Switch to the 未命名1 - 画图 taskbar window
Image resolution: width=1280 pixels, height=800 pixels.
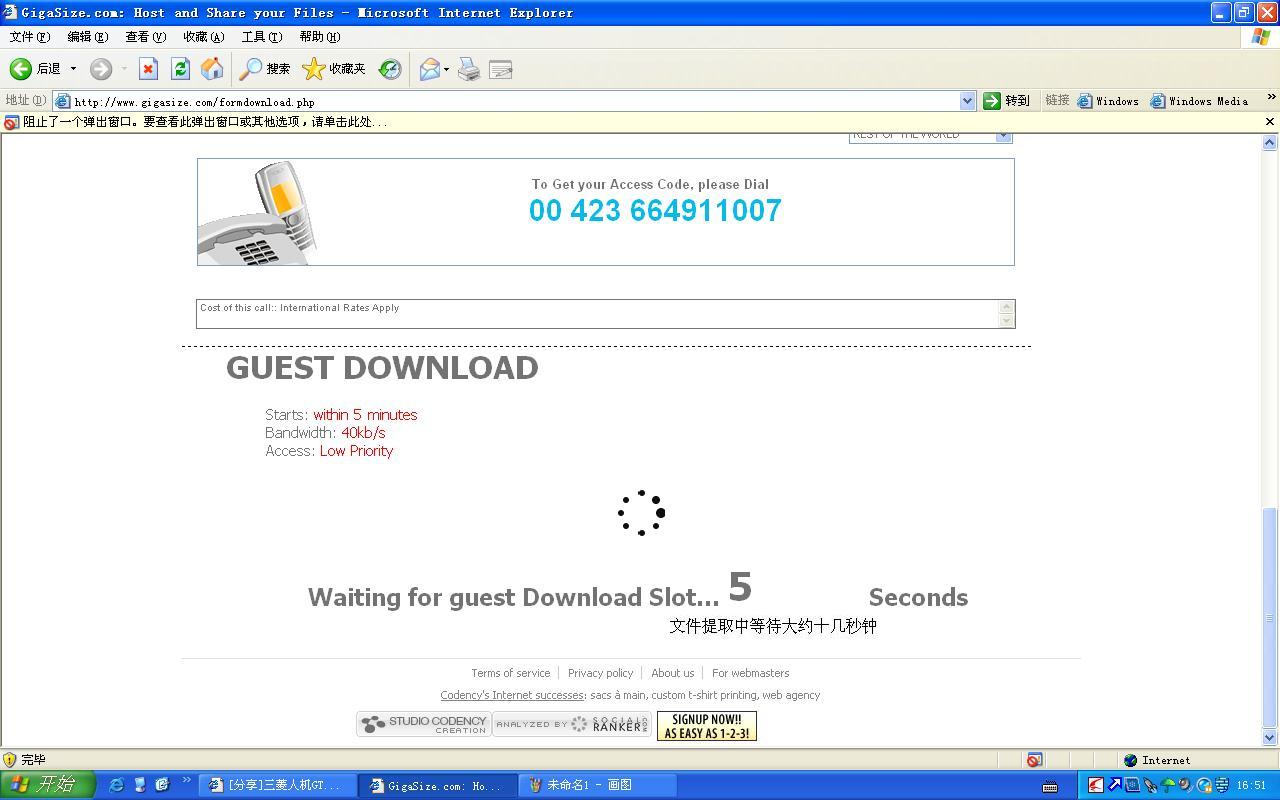[598, 785]
